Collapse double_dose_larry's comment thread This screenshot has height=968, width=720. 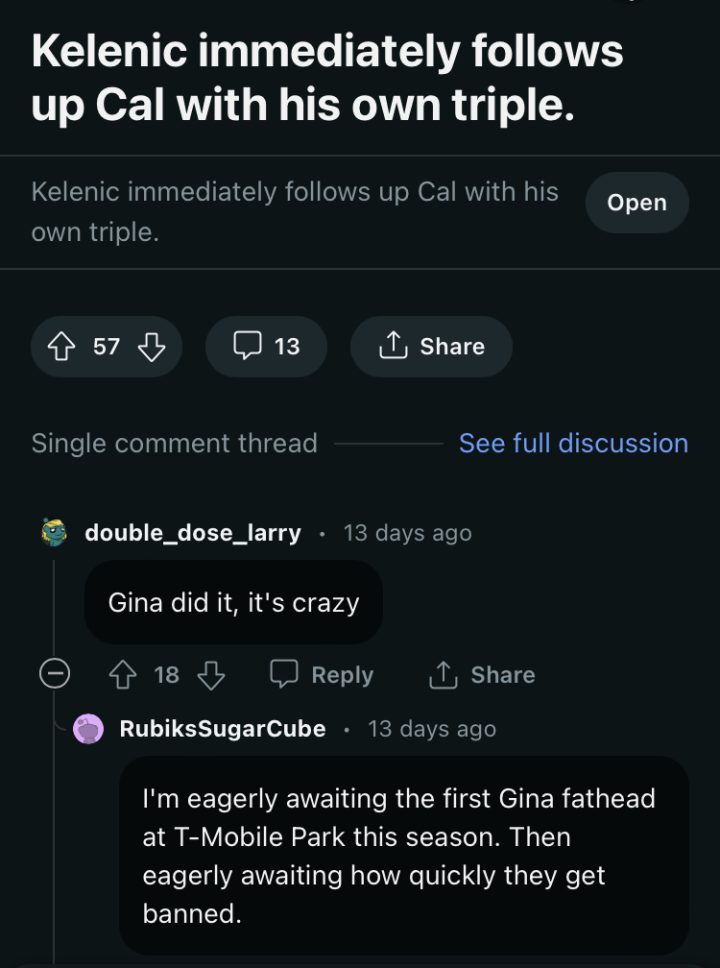pos(54,675)
